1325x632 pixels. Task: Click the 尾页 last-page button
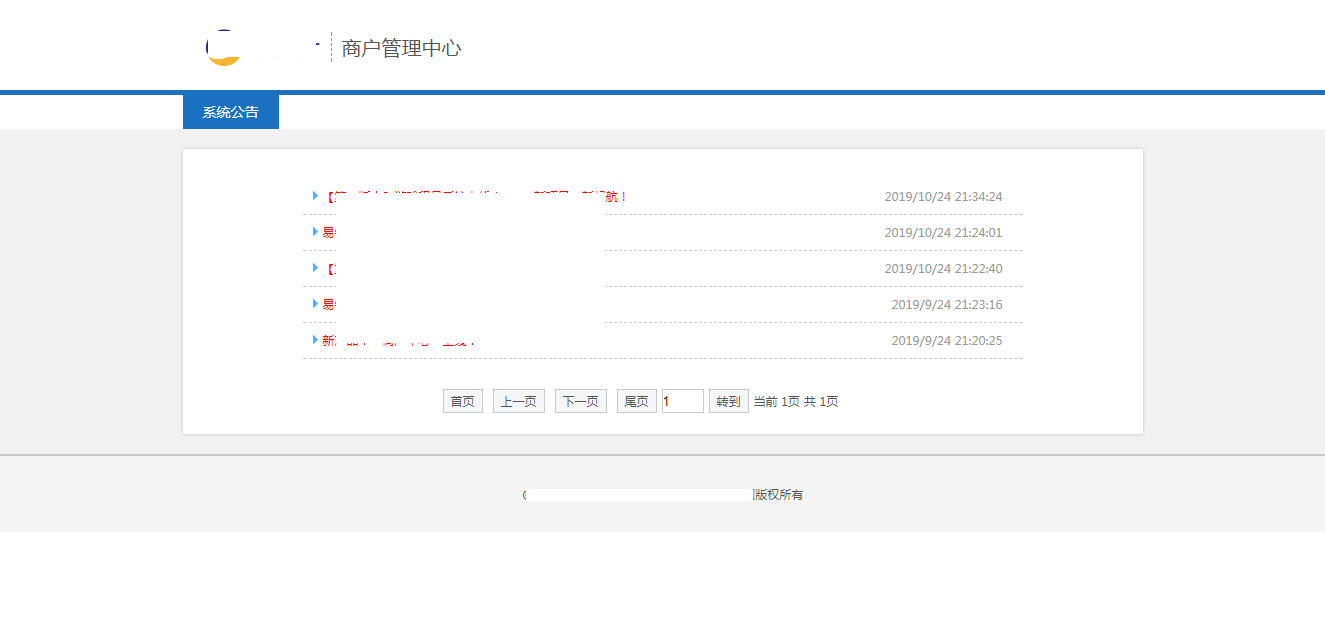636,400
